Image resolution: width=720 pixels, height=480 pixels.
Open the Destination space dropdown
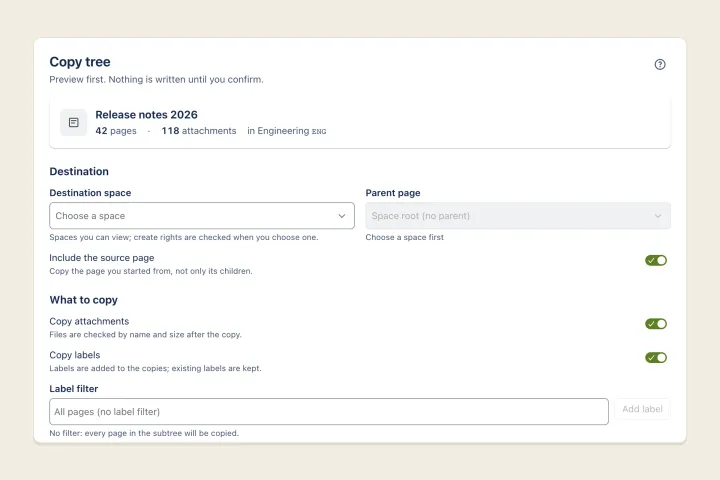click(x=202, y=215)
